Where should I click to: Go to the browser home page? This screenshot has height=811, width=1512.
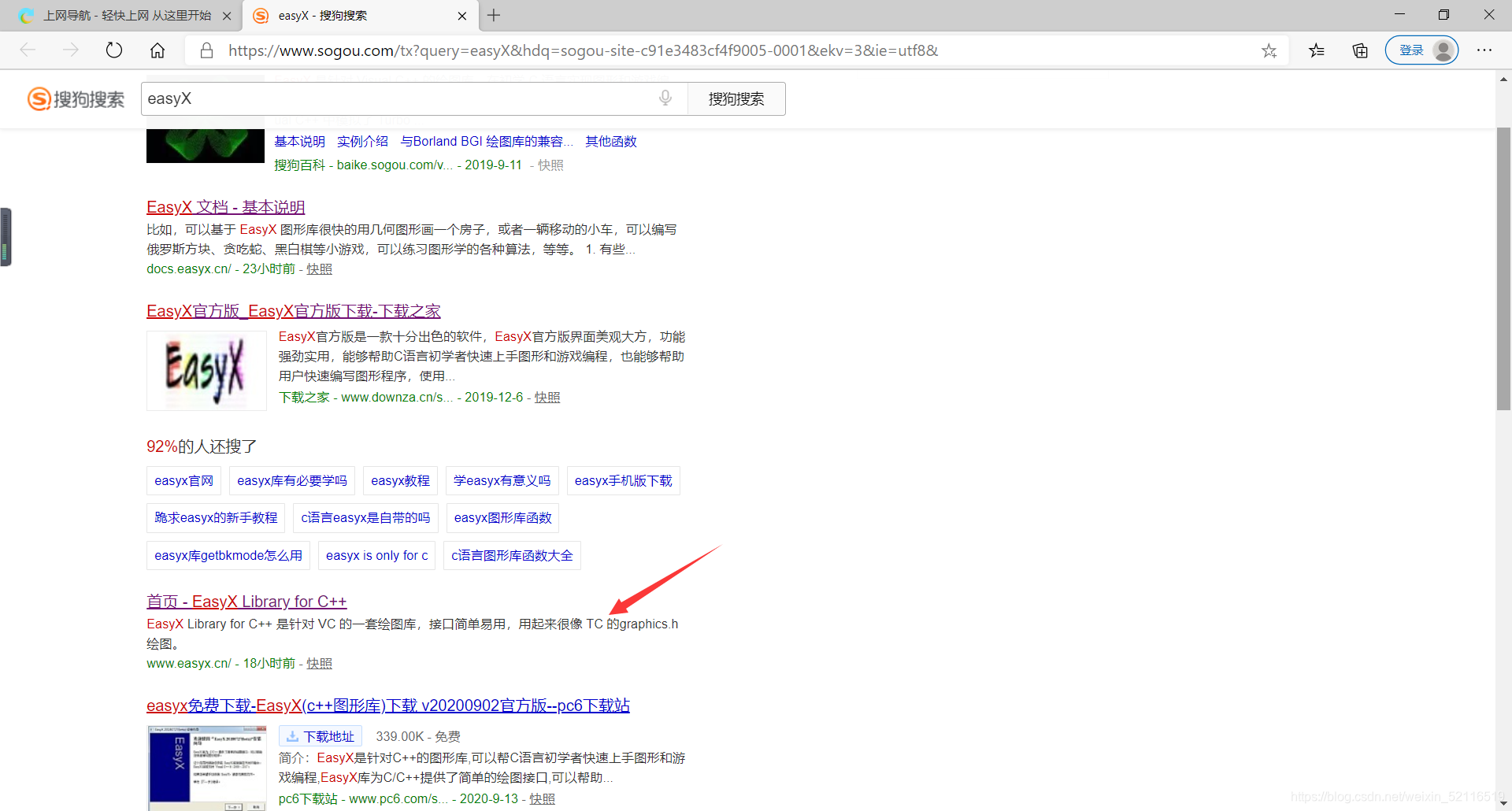157,50
